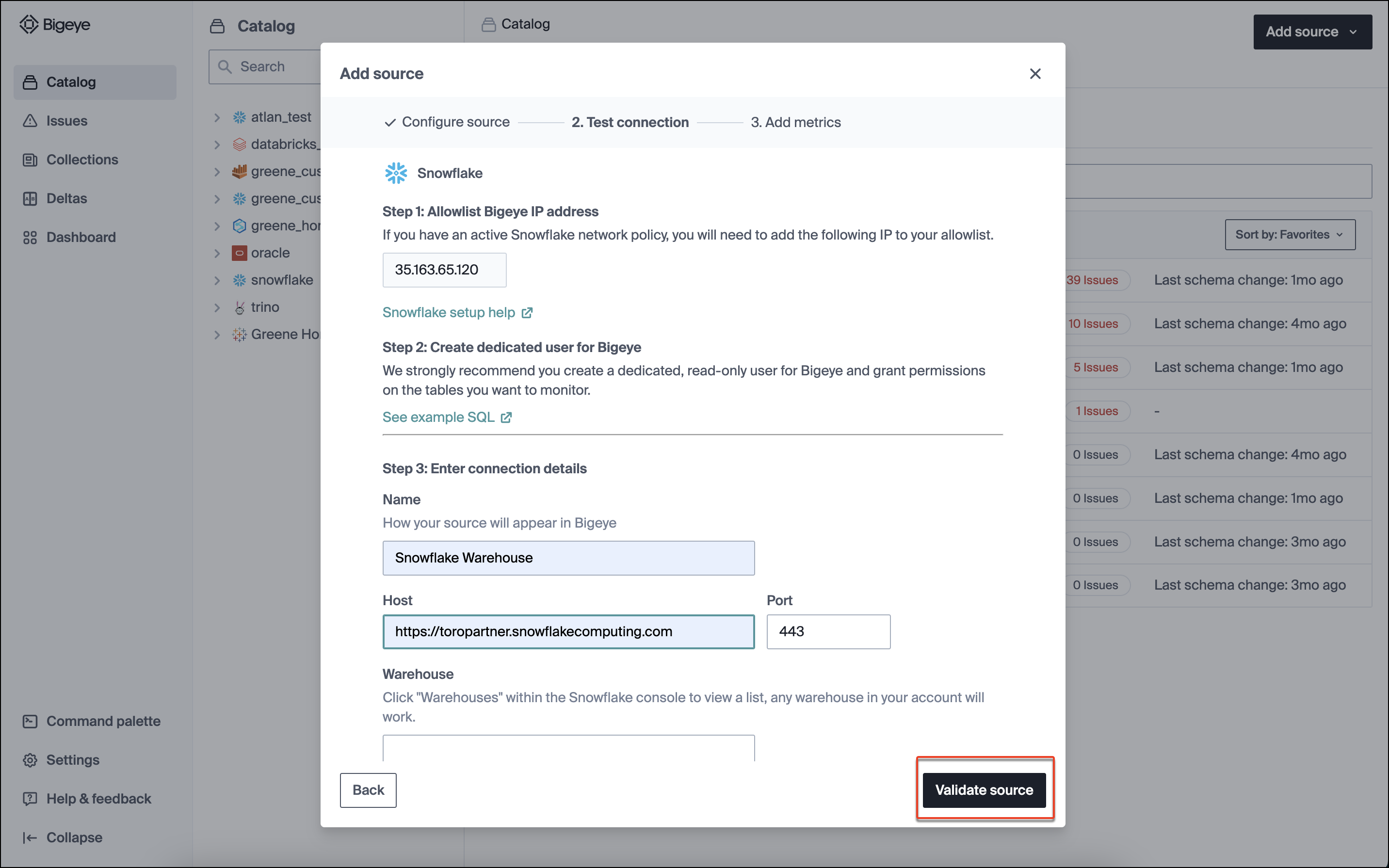Click into the Port input field
The height and width of the screenshot is (868, 1389).
tap(828, 631)
